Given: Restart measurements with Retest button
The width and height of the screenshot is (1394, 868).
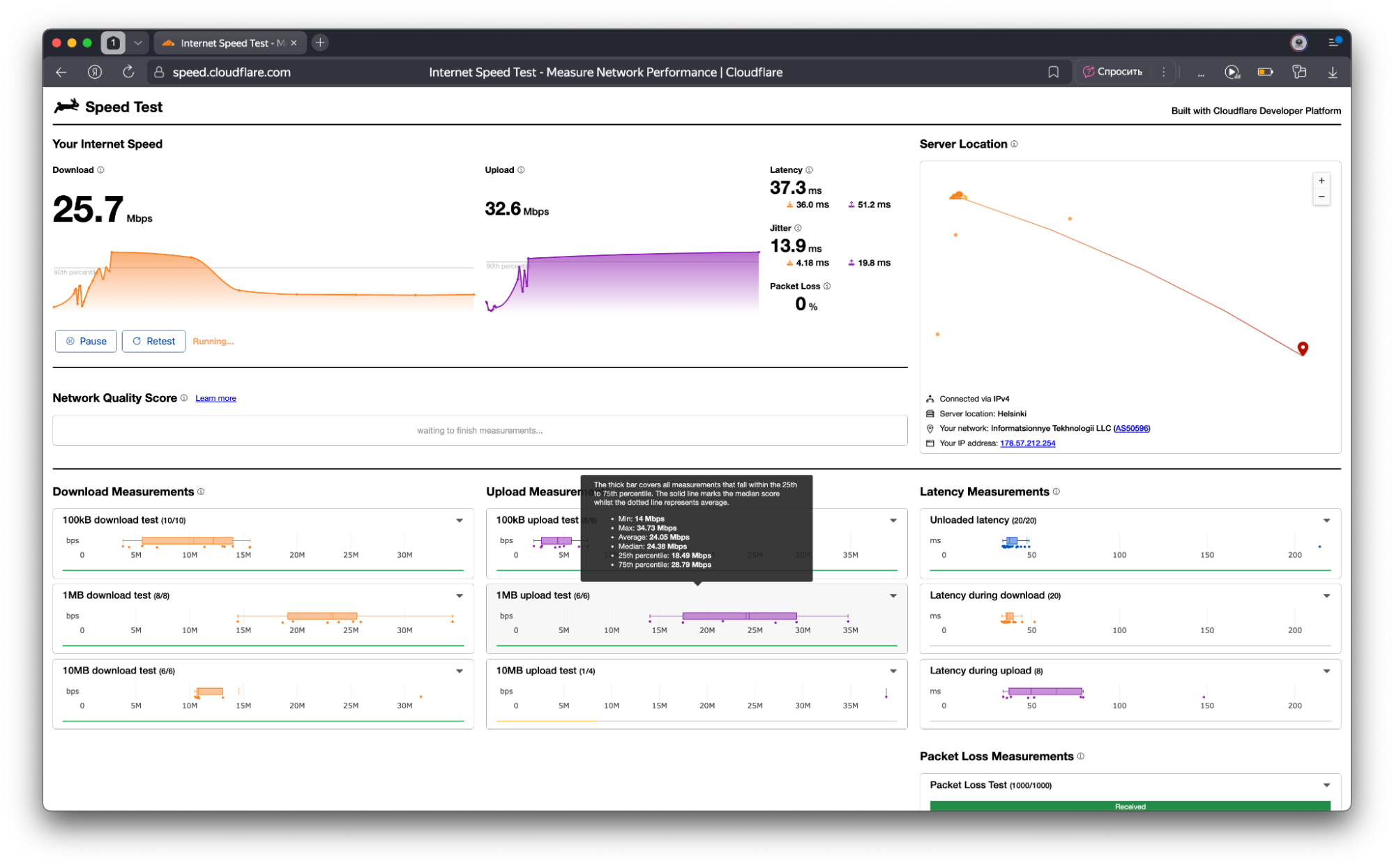Looking at the screenshot, I should 153,341.
